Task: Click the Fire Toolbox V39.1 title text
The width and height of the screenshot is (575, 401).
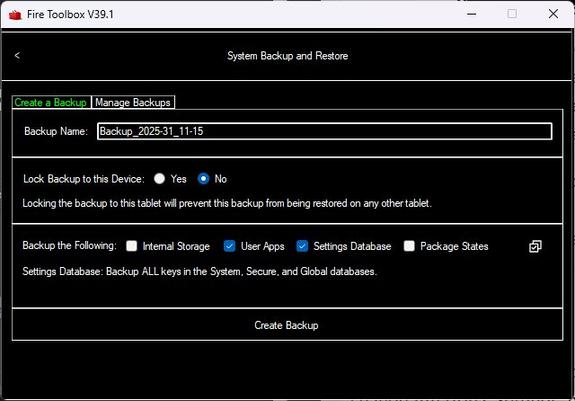Action: pyautogui.click(x=70, y=15)
